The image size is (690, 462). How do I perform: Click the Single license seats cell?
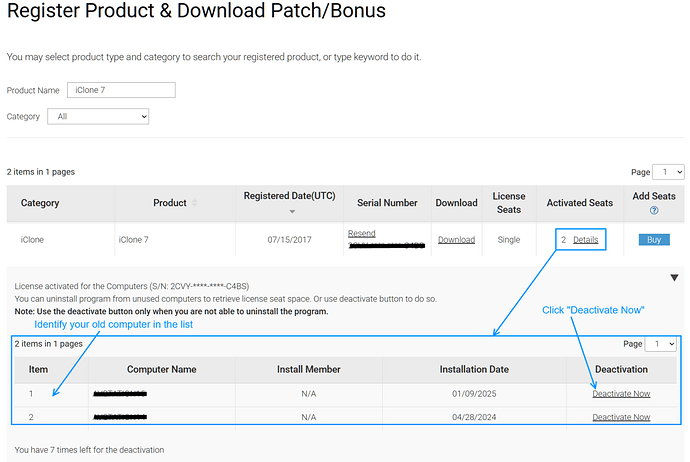pos(509,240)
